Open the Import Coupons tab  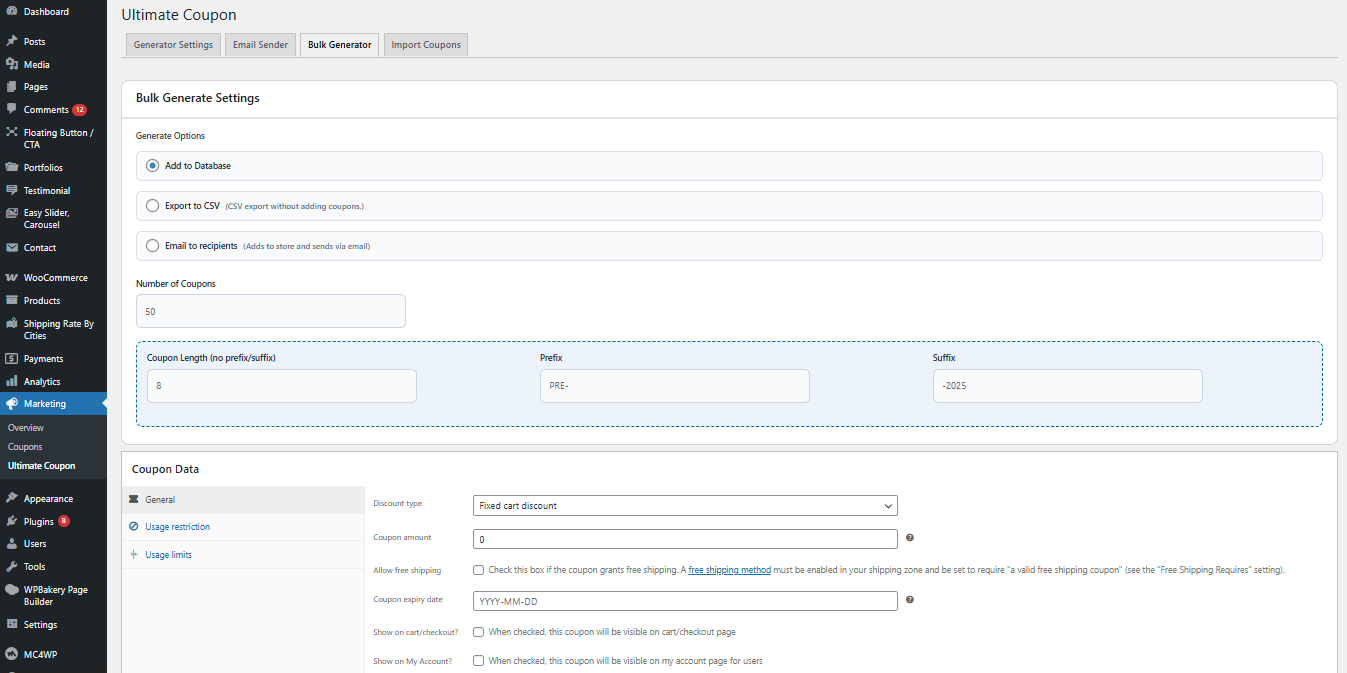(x=426, y=45)
